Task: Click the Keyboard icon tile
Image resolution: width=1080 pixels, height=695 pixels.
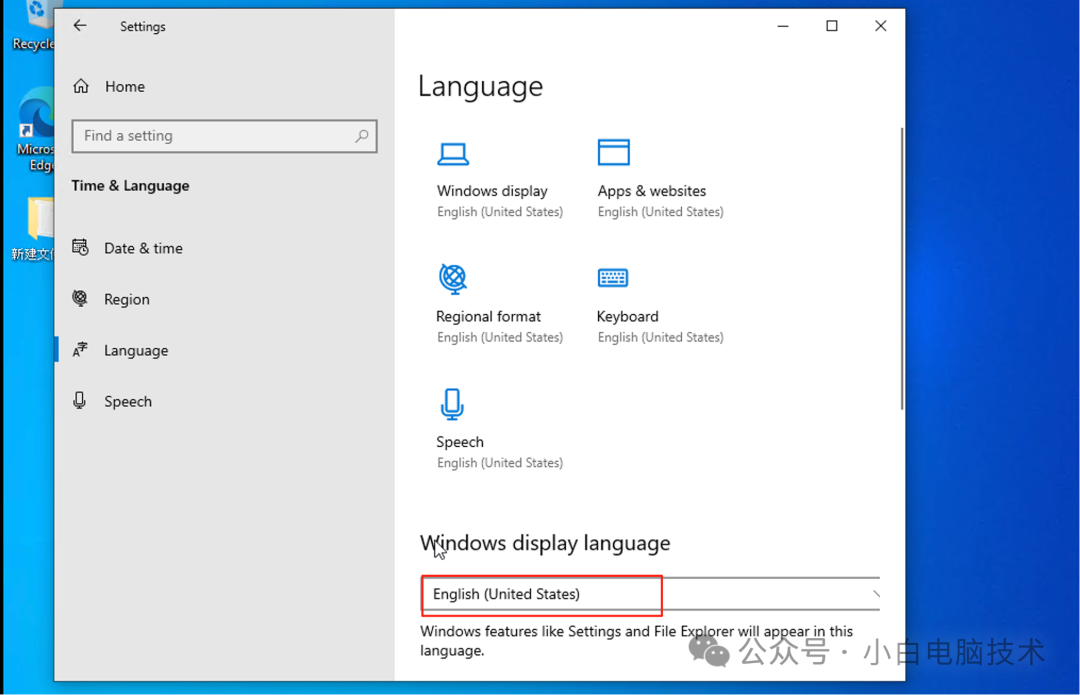Action: pyautogui.click(x=613, y=278)
